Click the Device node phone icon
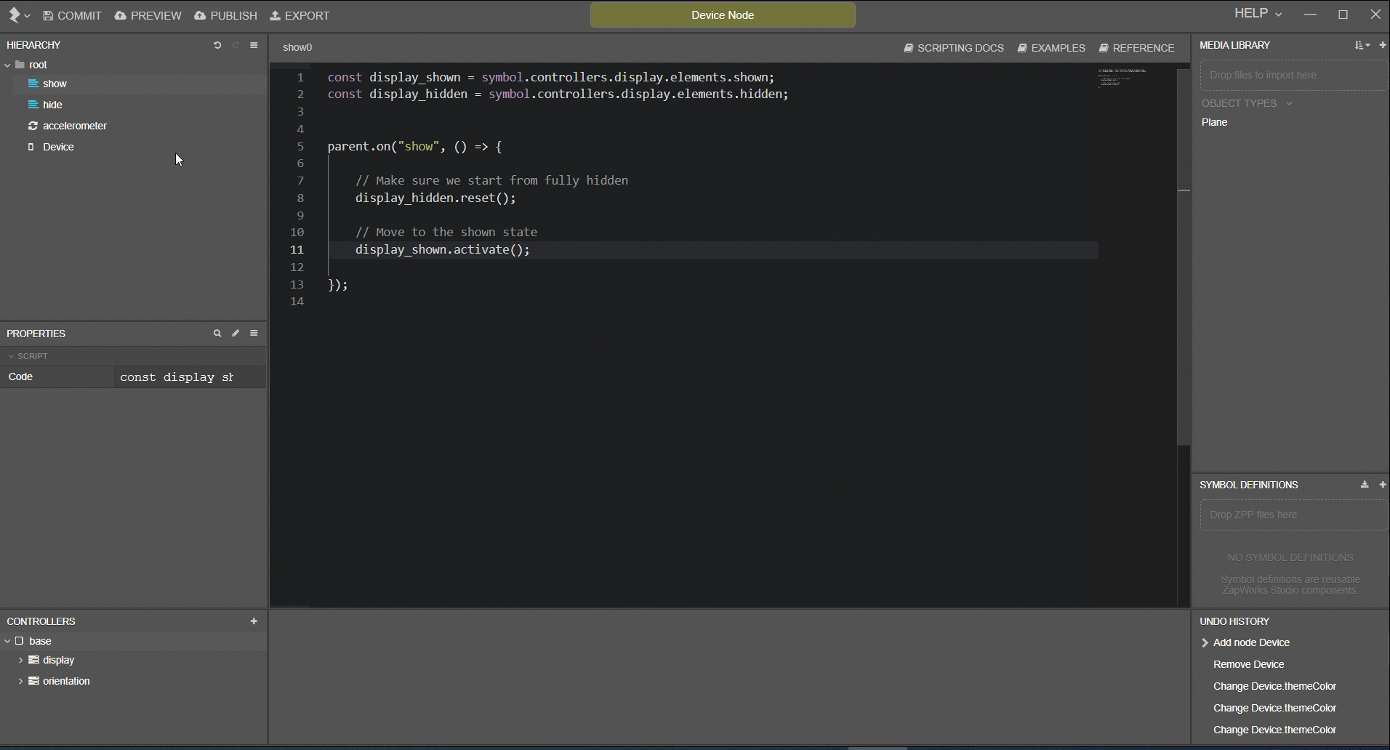Viewport: 1390px width, 750px height. [x=31, y=146]
